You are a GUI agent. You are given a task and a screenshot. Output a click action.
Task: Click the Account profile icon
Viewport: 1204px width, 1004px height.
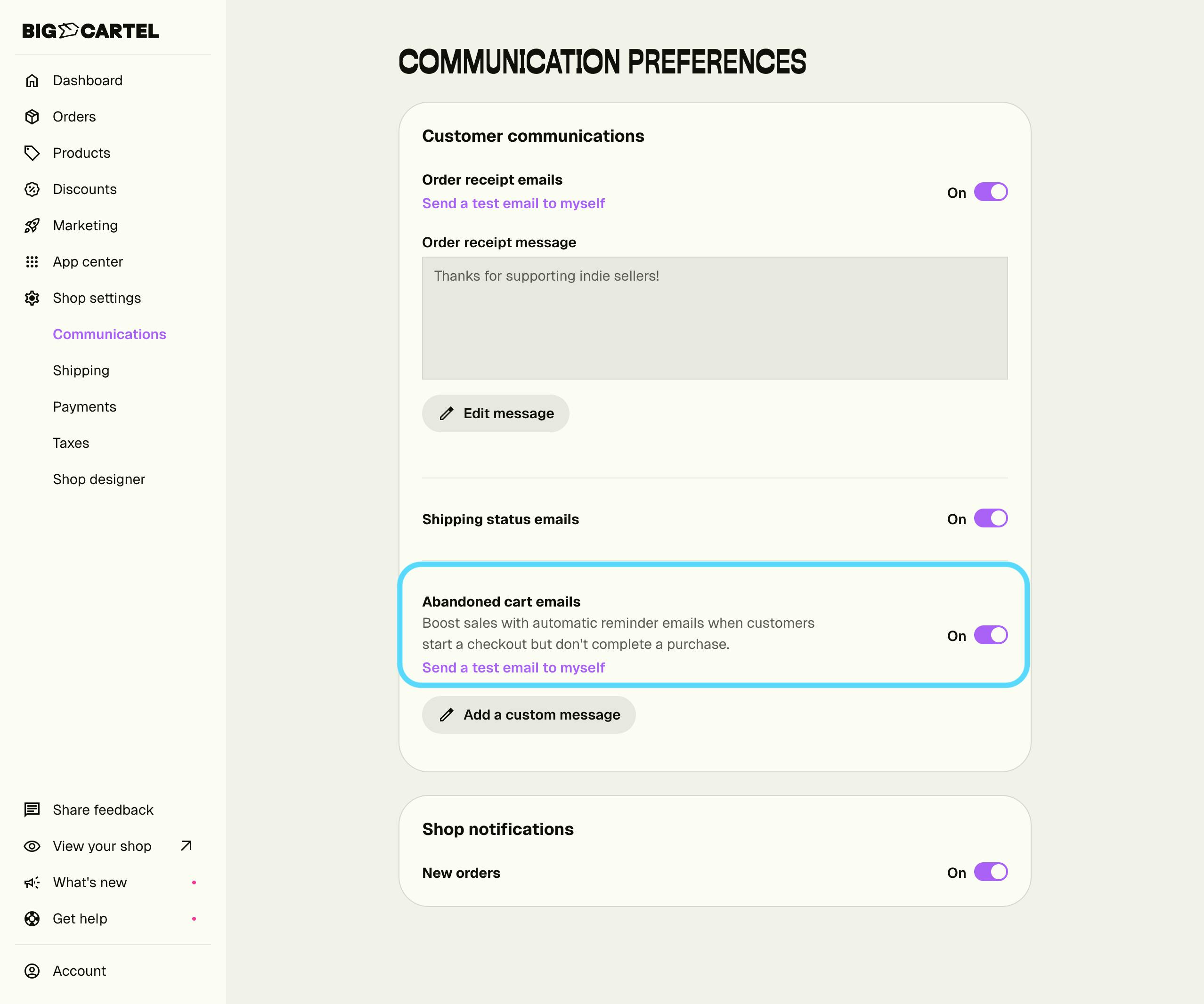point(32,971)
